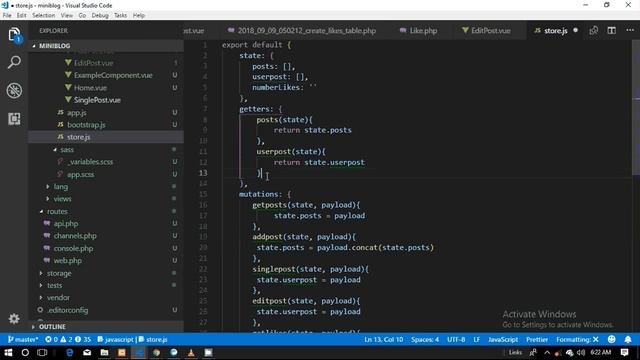Collapse the routes folder

pyautogui.click(x=57, y=211)
